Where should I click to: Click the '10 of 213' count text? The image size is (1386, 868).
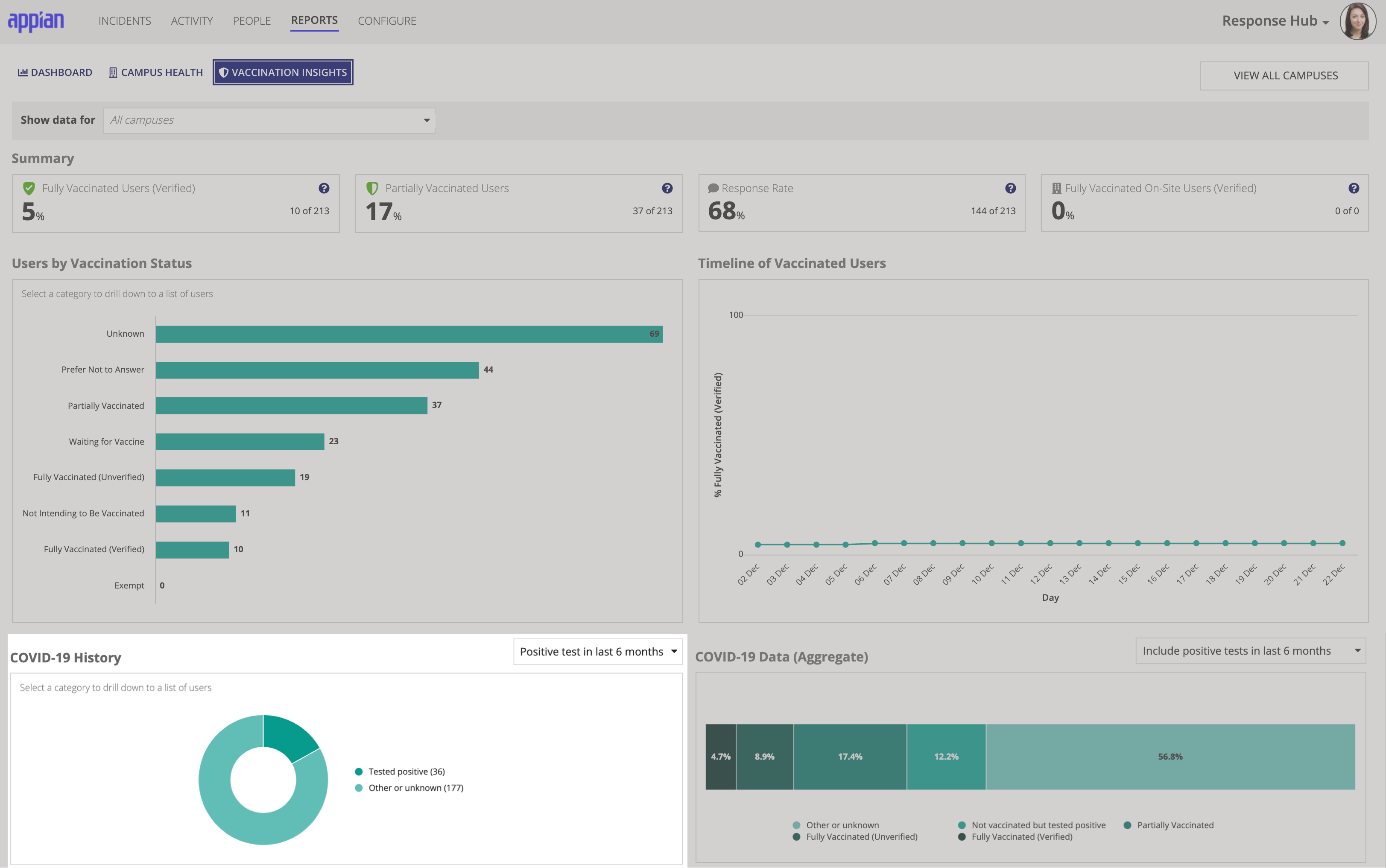pyautogui.click(x=309, y=211)
